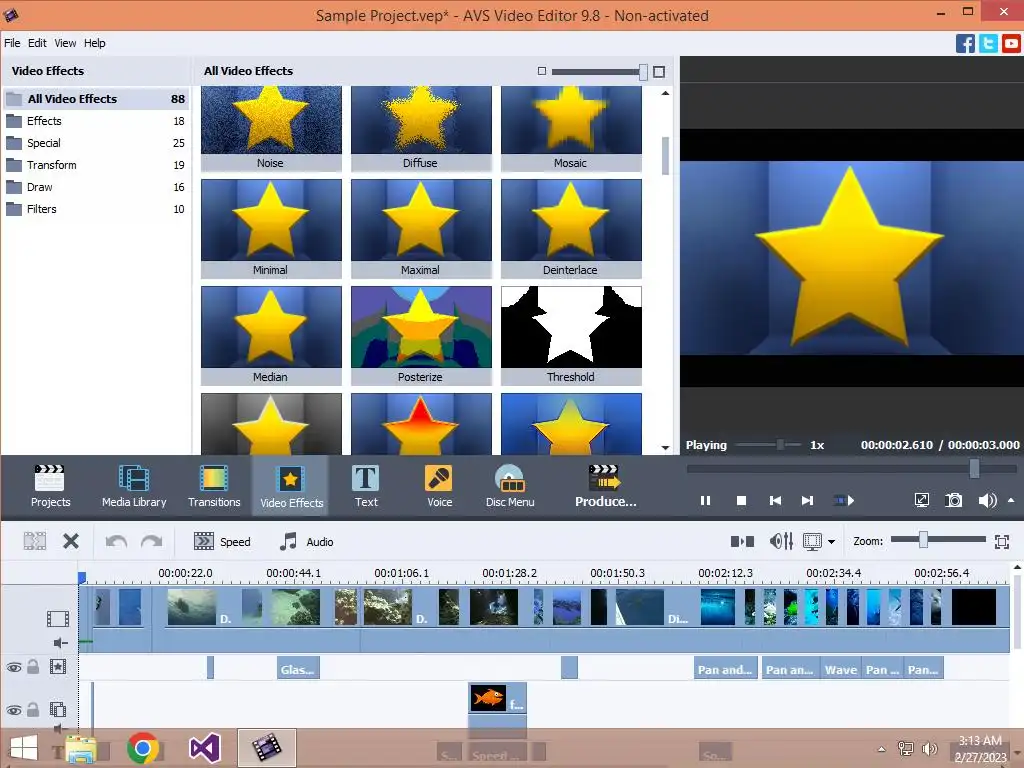Screen dimensions: 1024x768
Task: Open the timeline view dropdown arrow
Action: pyautogui.click(x=831, y=542)
